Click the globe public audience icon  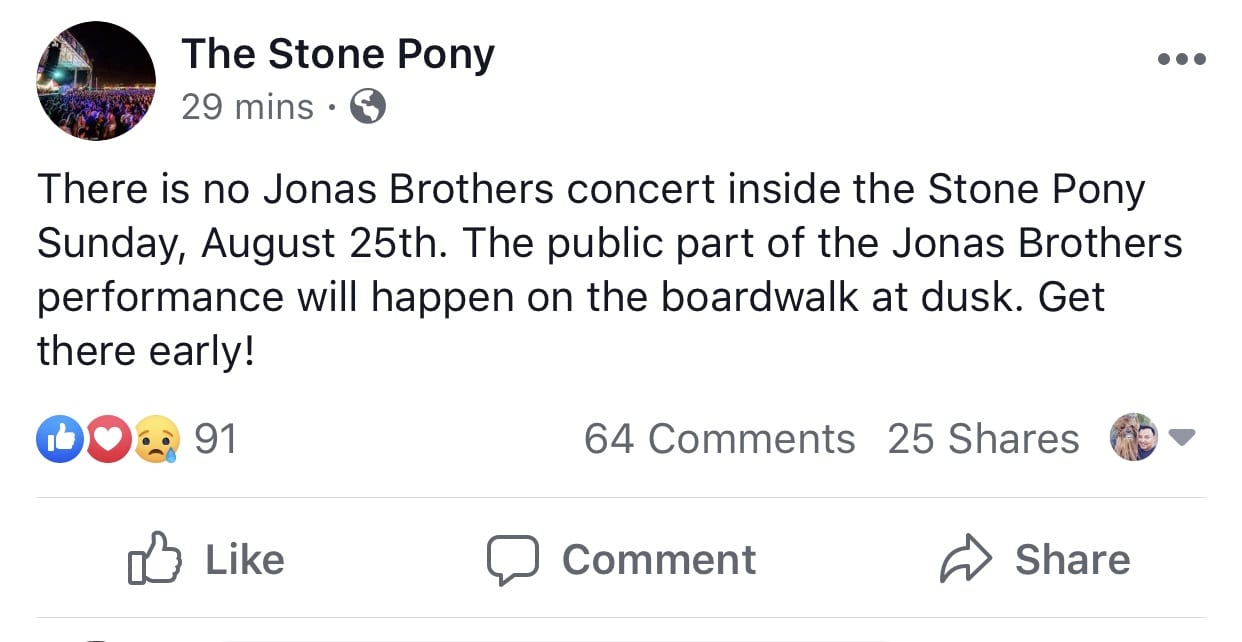[368, 106]
